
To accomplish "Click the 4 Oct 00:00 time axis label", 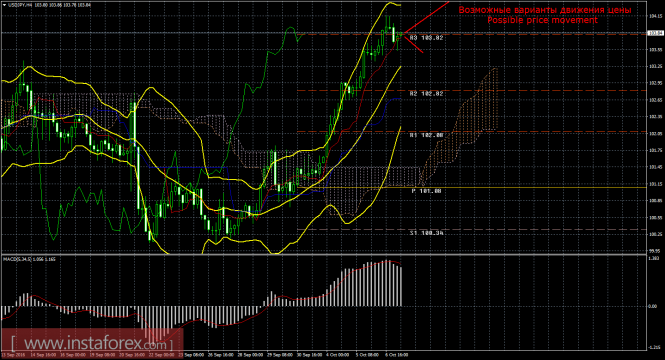I will [338, 355].
